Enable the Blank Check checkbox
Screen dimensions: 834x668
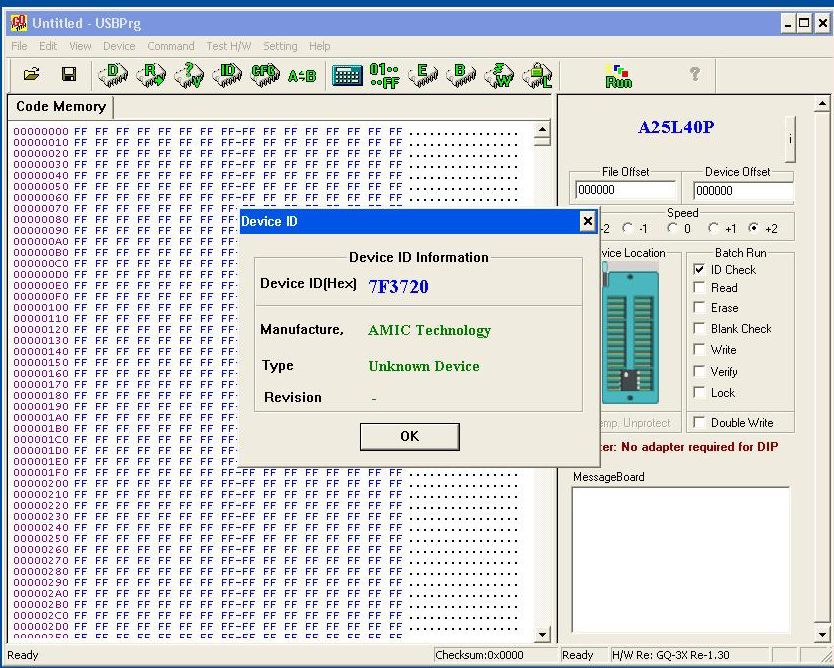700,329
